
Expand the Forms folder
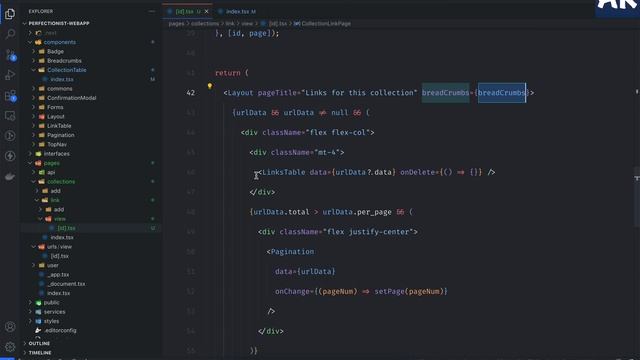pos(55,107)
